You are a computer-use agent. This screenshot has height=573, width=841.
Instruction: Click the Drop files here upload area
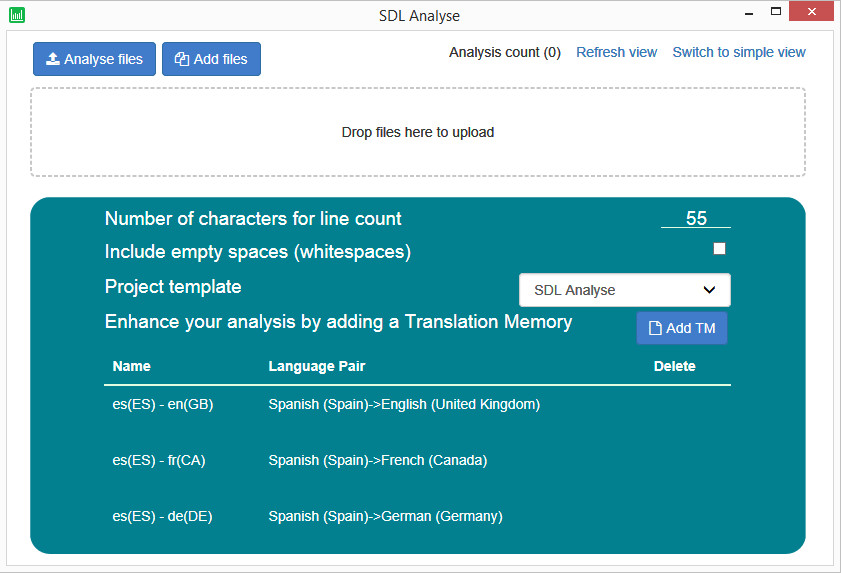pyautogui.click(x=418, y=132)
